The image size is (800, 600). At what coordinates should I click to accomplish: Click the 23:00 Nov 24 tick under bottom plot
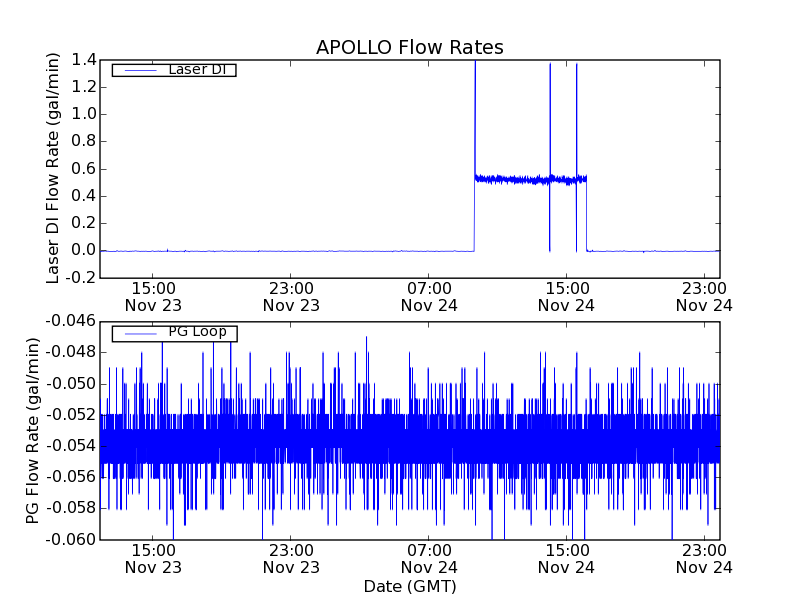704,558
